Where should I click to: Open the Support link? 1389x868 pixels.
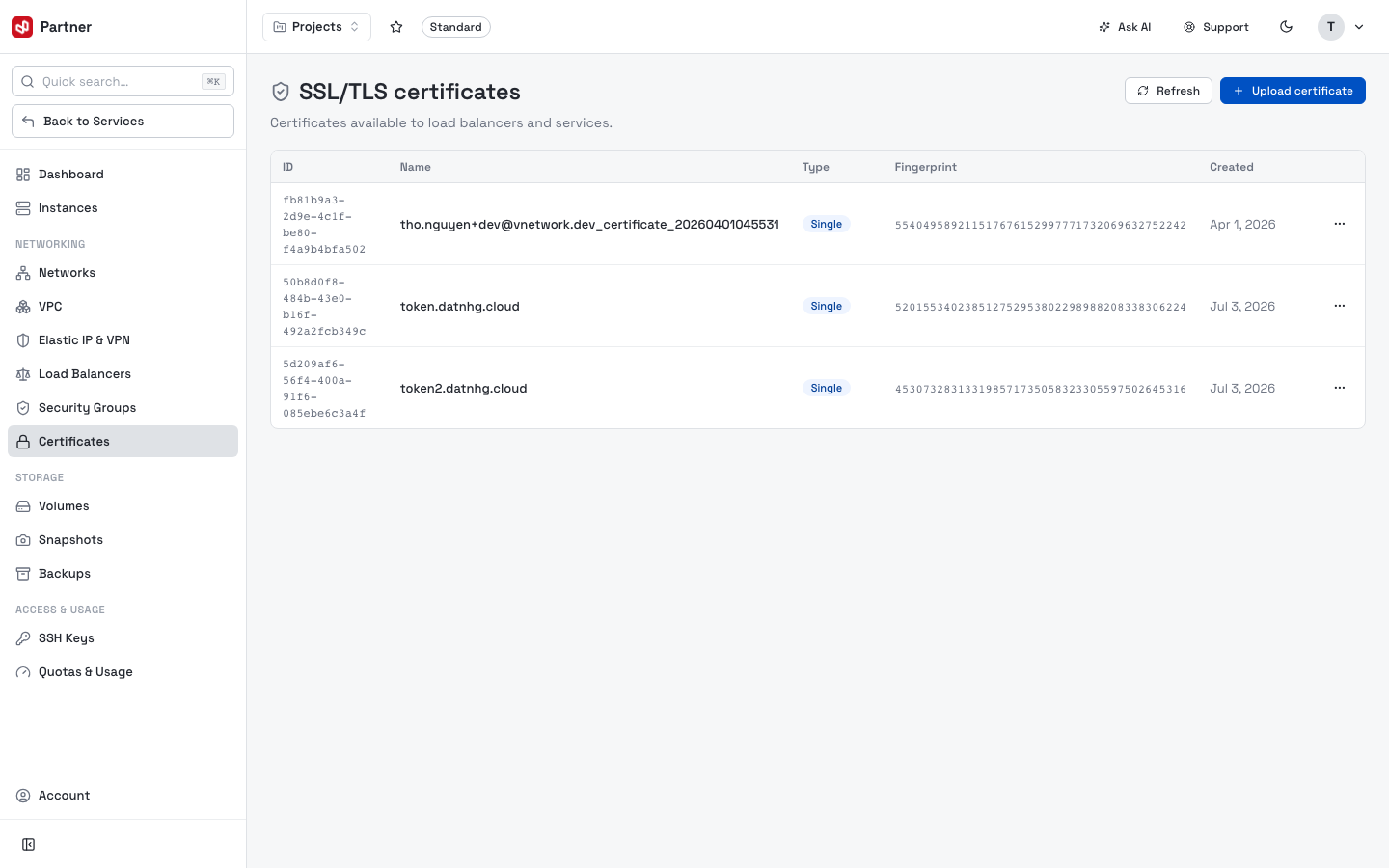[1216, 27]
